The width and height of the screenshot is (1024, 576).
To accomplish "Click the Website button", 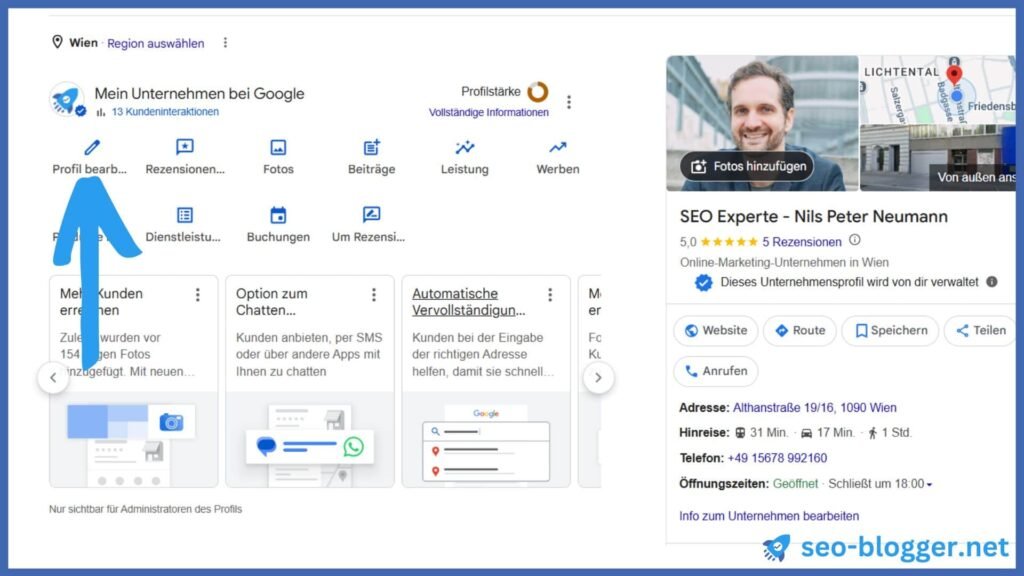I will click(x=716, y=330).
